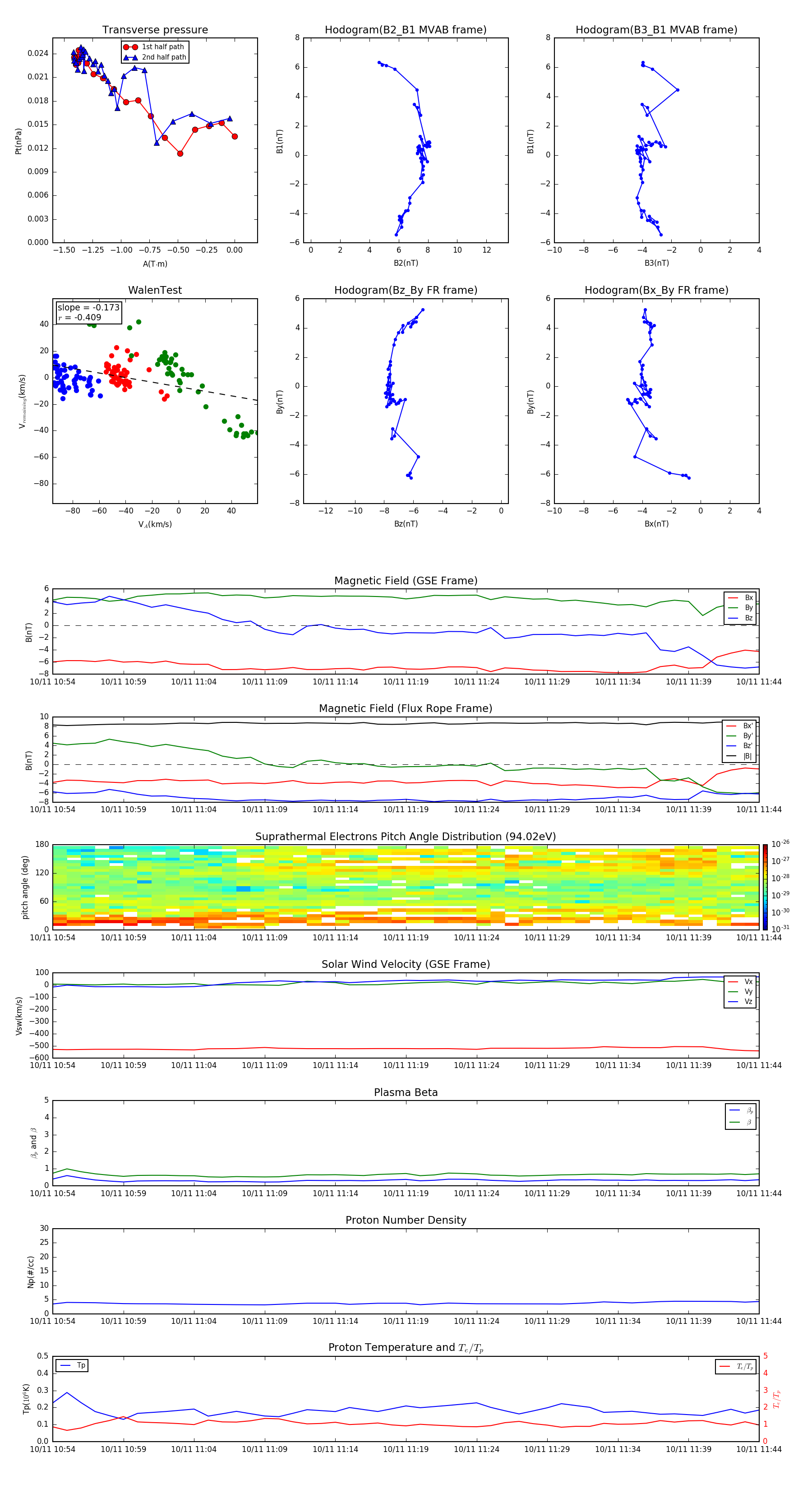Select the Vx entry in the velocity legend
812x1489 pixels.
tap(740, 981)
